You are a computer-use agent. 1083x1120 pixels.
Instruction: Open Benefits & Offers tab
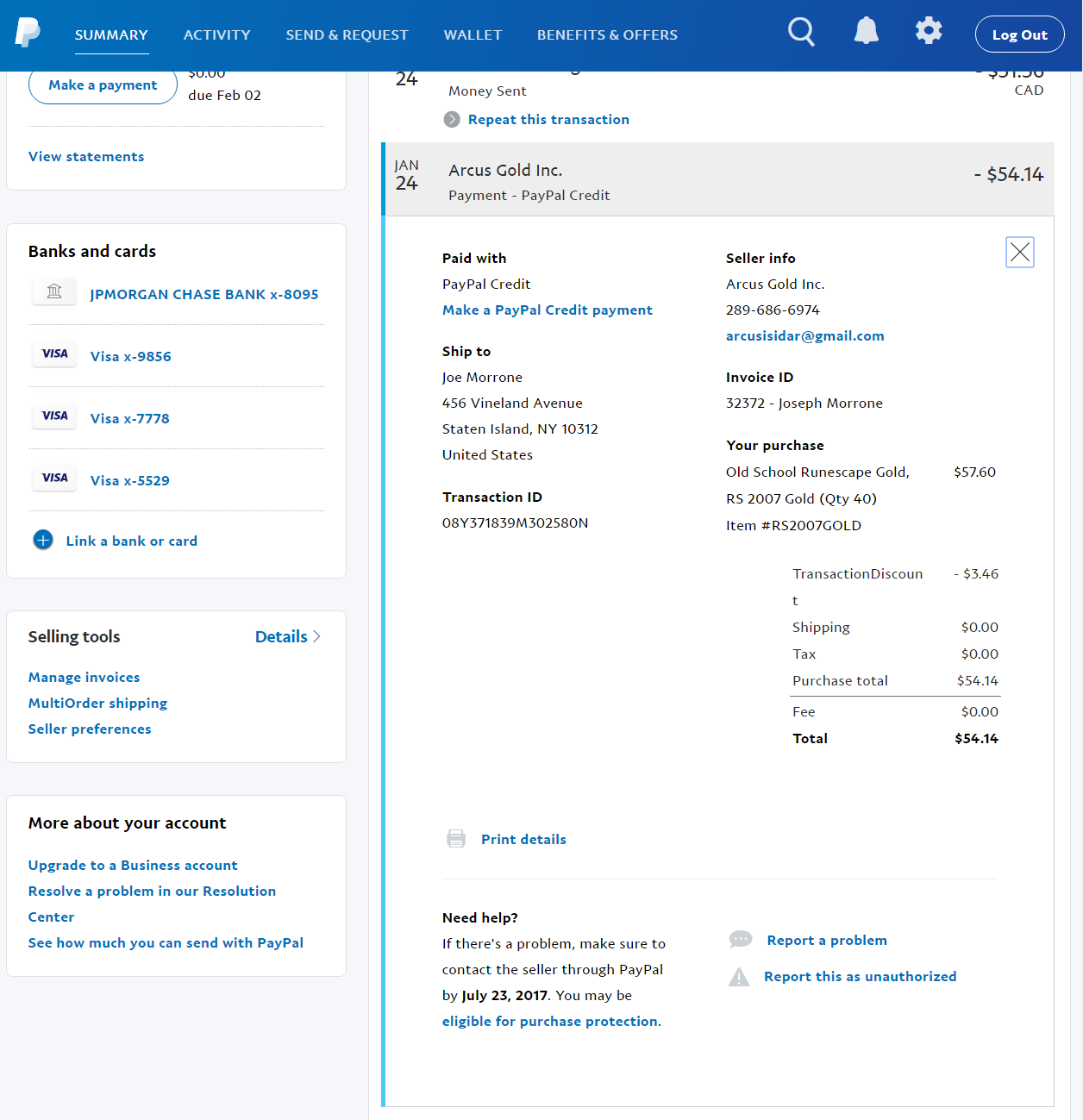pyautogui.click(x=607, y=35)
